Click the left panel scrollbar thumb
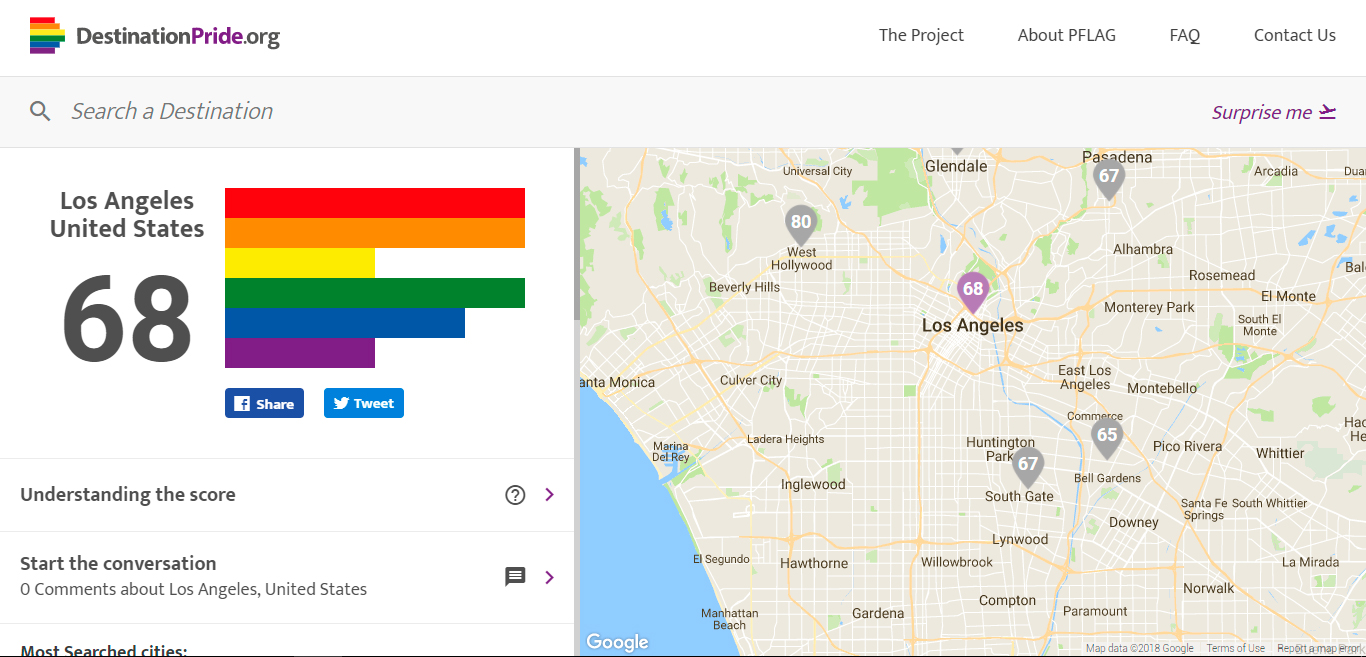The image size is (1366, 657). coord(576,234)
